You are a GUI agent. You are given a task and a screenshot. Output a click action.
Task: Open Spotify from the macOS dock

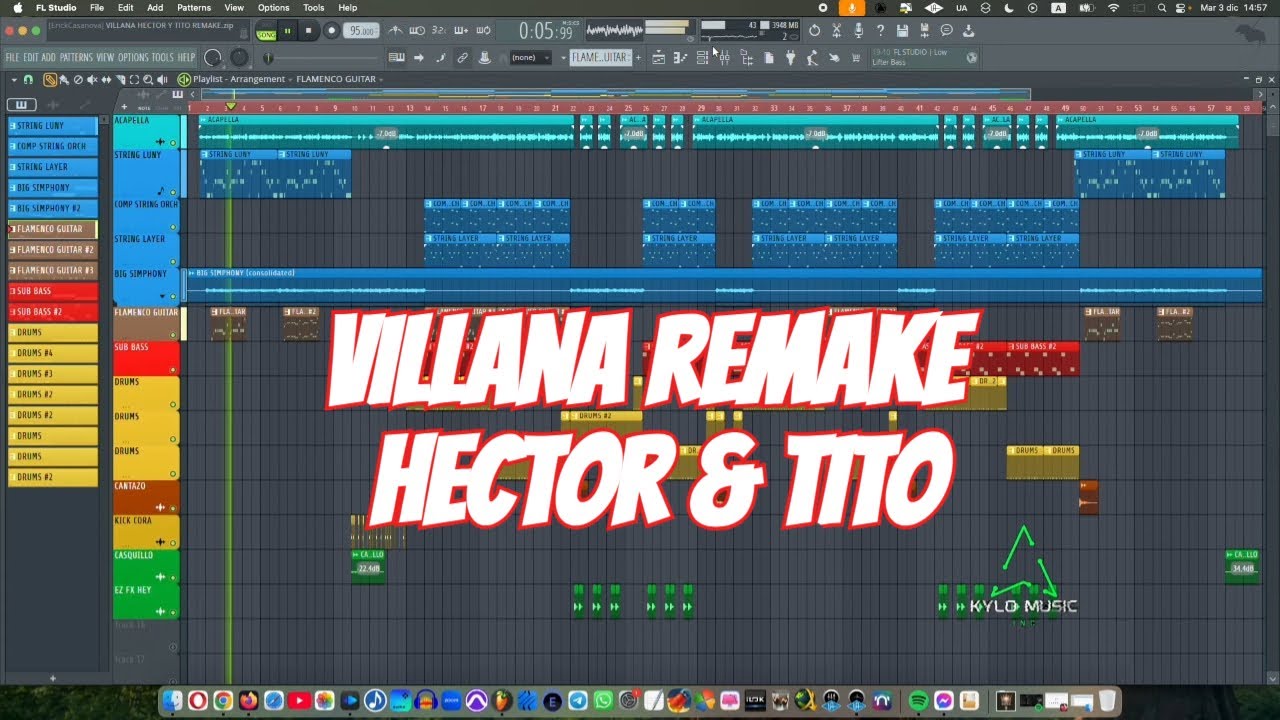tap(919, 700)
